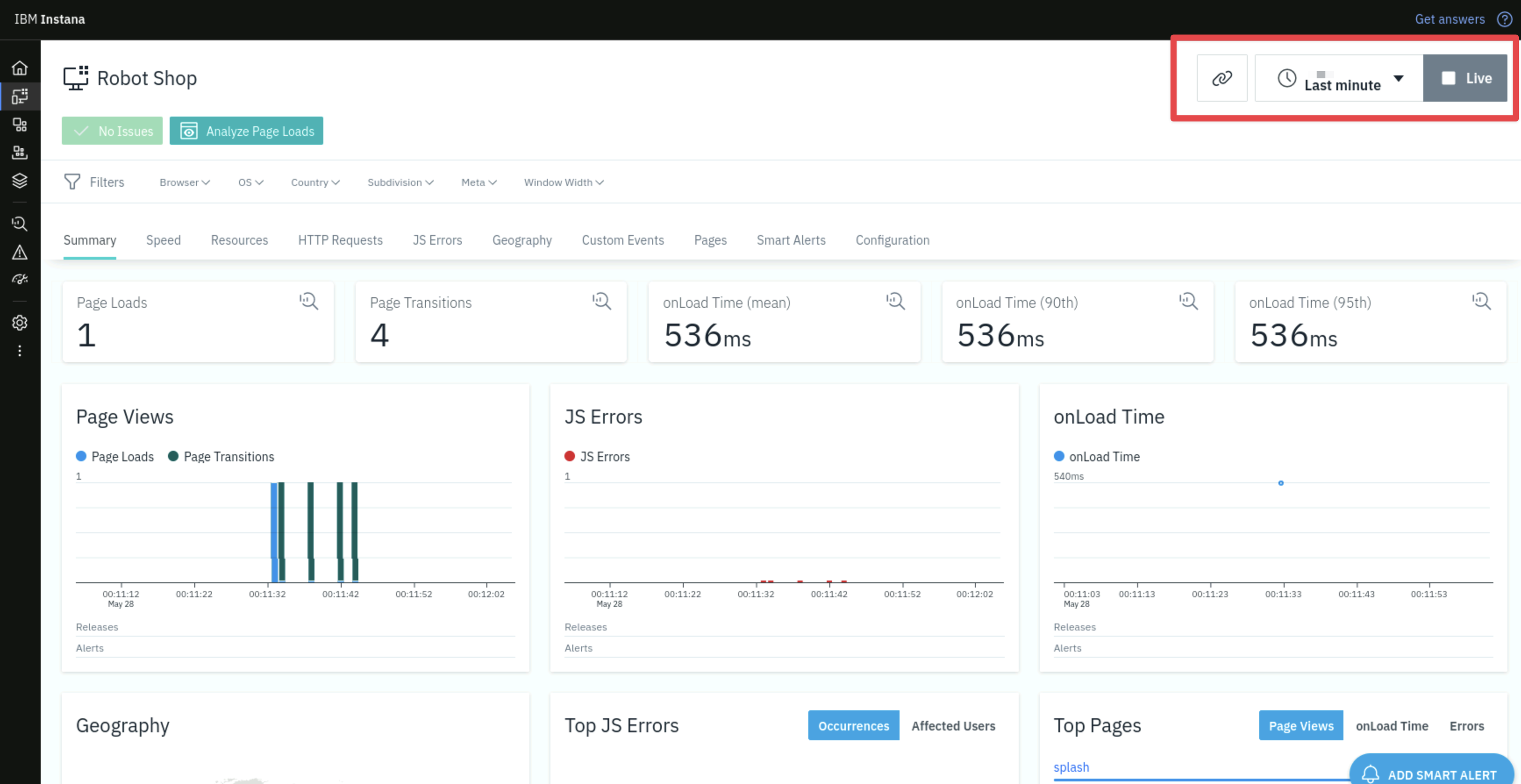The image size is (1521, 784).
Task: Expand the Browser filter dropdown
Action: click(x=184, y=182)
